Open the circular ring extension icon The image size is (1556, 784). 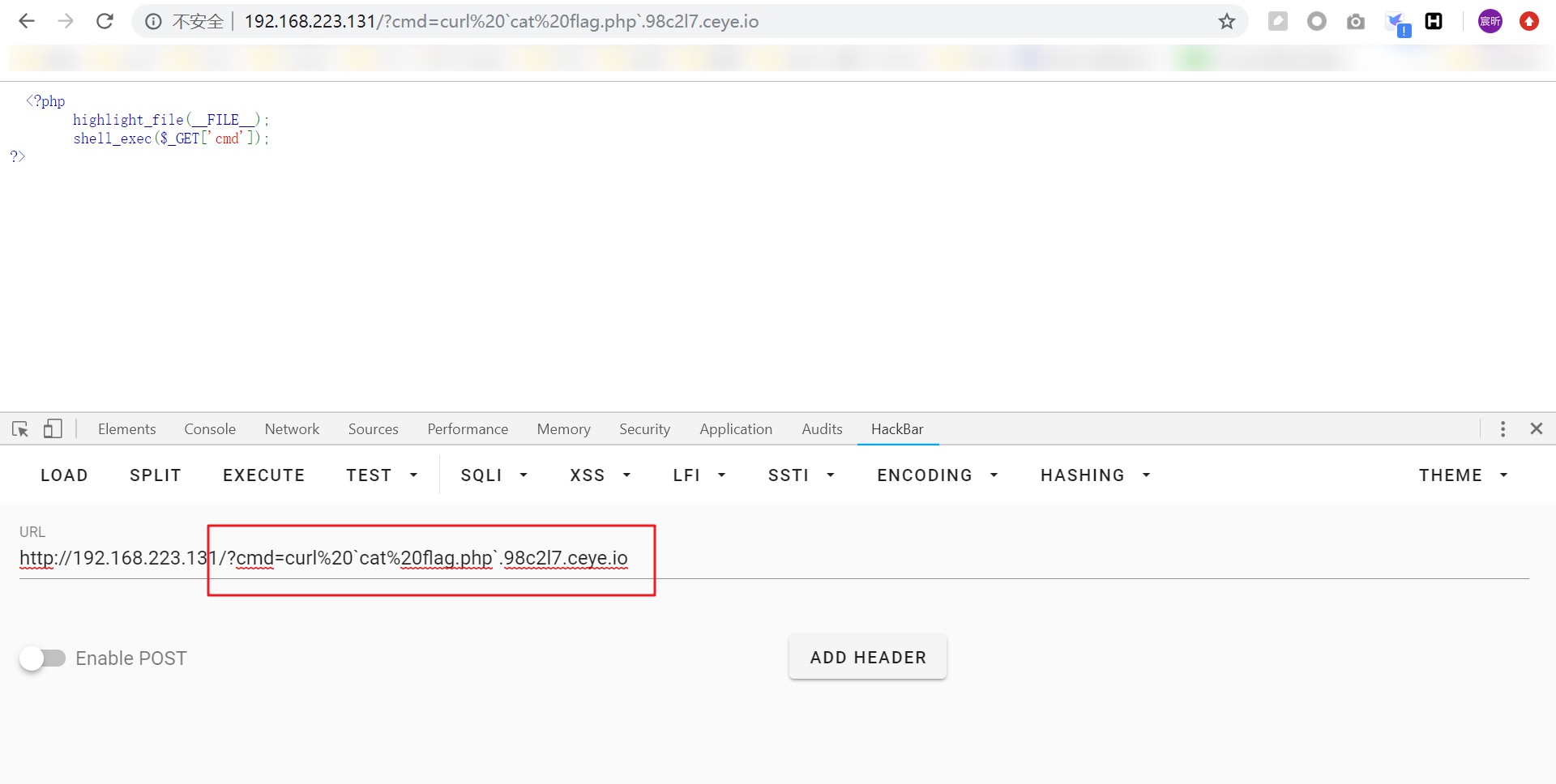click(1317, 21)
